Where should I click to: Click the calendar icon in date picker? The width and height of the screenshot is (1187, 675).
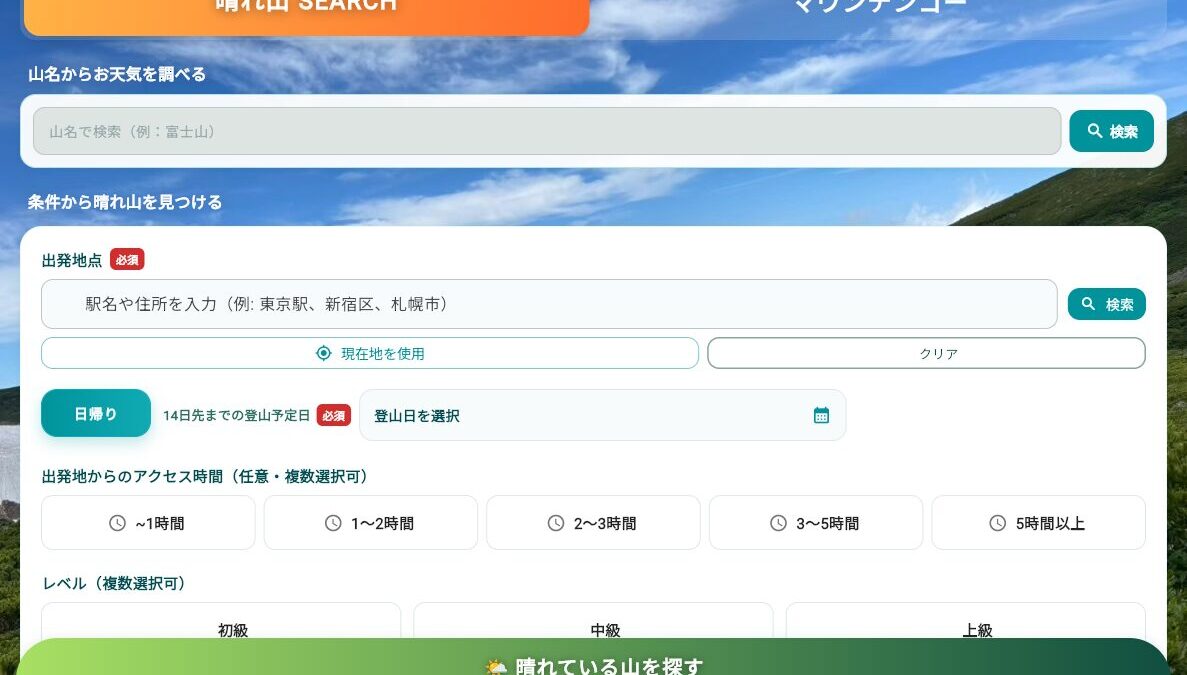[x=821, y=415]
